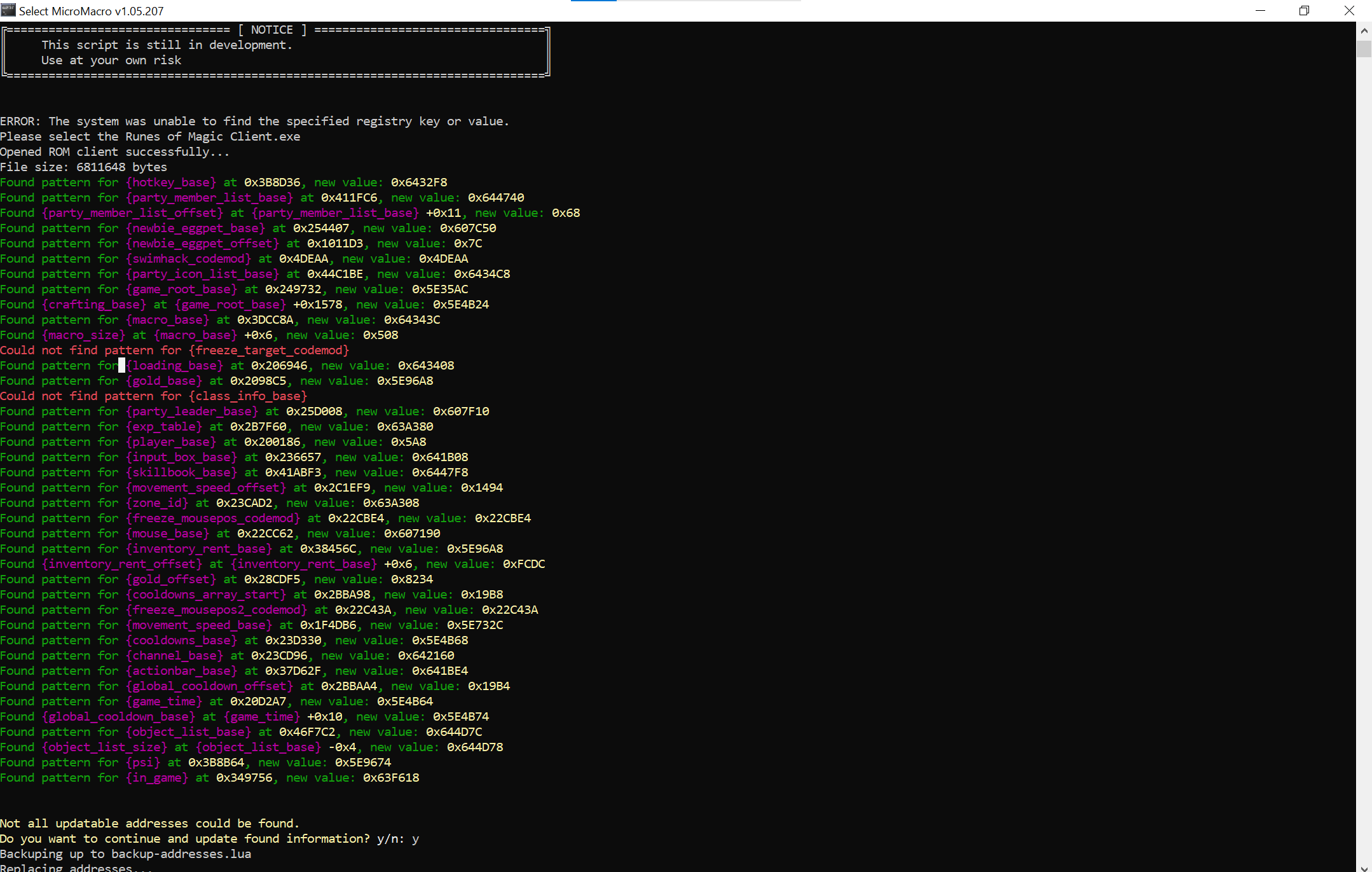Click the Select MicroMacro v1.05.207 title text
This screenshot has width=1372, height=872.
tap(91, 11)
